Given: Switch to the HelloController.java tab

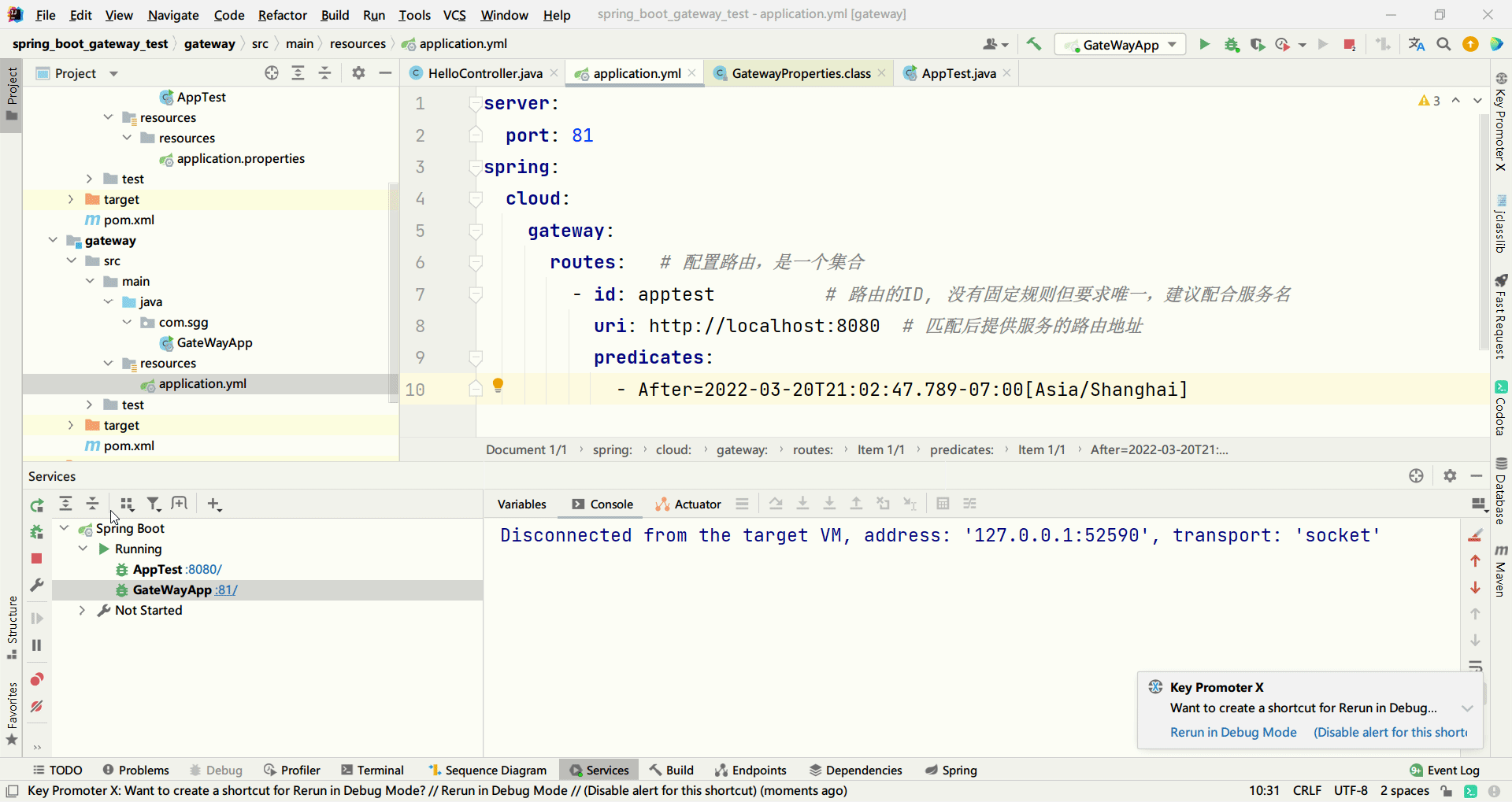Looking at the screenshot, I should (485, 73).
